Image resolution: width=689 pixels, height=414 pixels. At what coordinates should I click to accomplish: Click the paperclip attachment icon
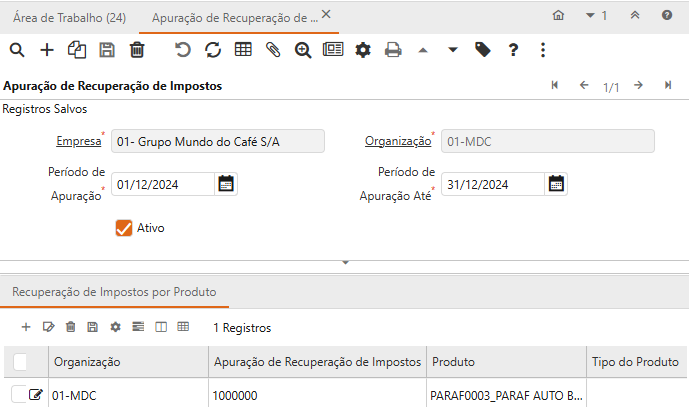pyautogui.click(x=273, y=50)
